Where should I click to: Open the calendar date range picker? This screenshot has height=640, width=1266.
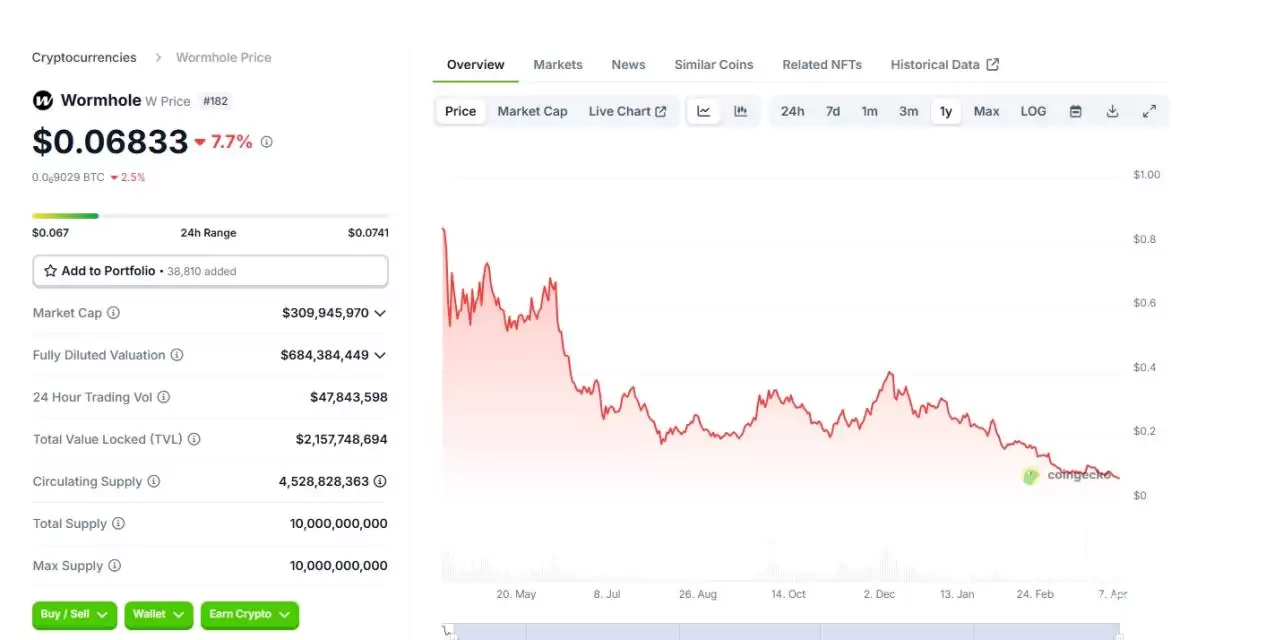pyautogui.click(x=1075, y=111)
